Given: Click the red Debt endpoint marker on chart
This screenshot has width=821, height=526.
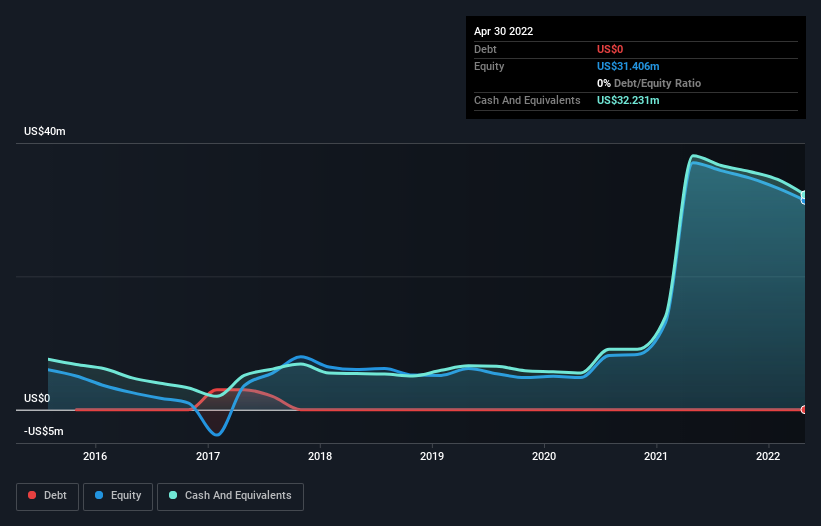Looking at the screenshot, I should click(x=804, y=410).
